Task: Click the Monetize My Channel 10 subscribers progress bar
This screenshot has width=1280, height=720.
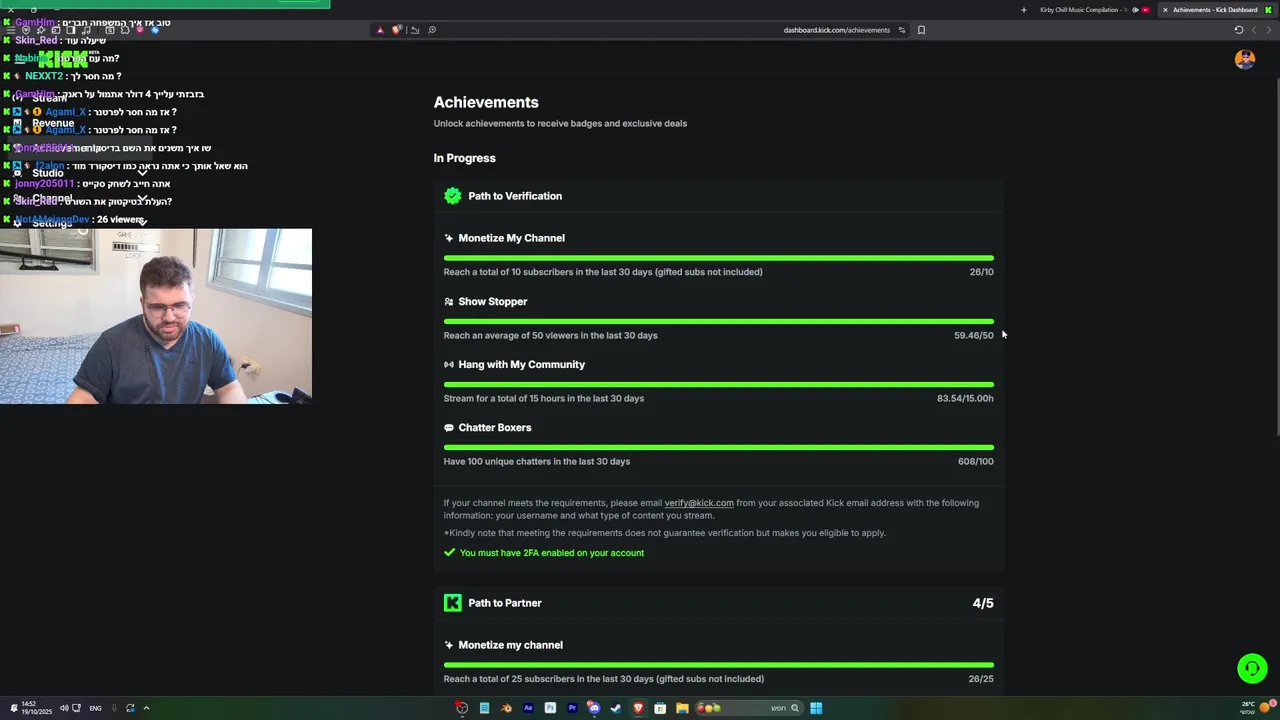Action: pos(719,258)
